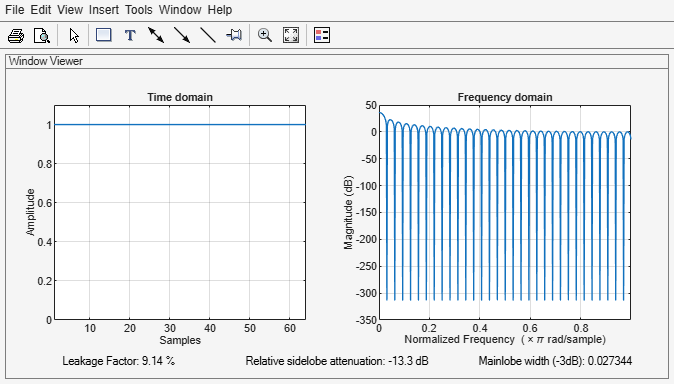Click the Leakage Factor 9.14 % text
The width and height of the screenshot is (674, 384).
coord(119,361)
